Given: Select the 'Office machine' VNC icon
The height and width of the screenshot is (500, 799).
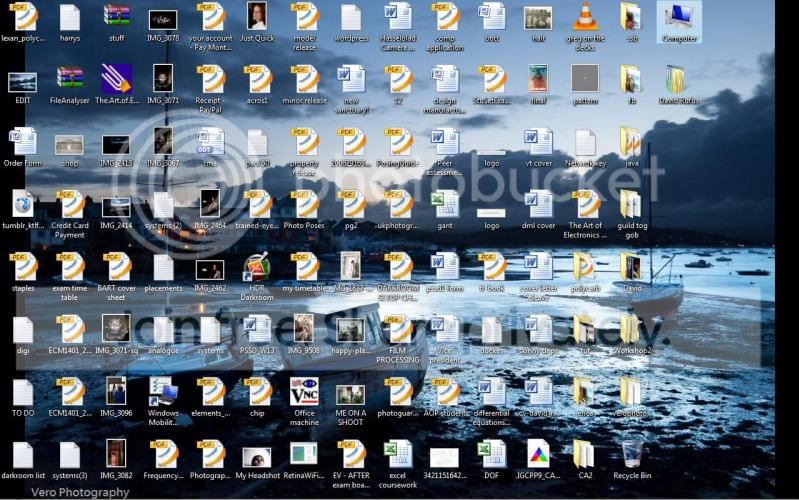Looking at the screenshot, I should (304, 392).
